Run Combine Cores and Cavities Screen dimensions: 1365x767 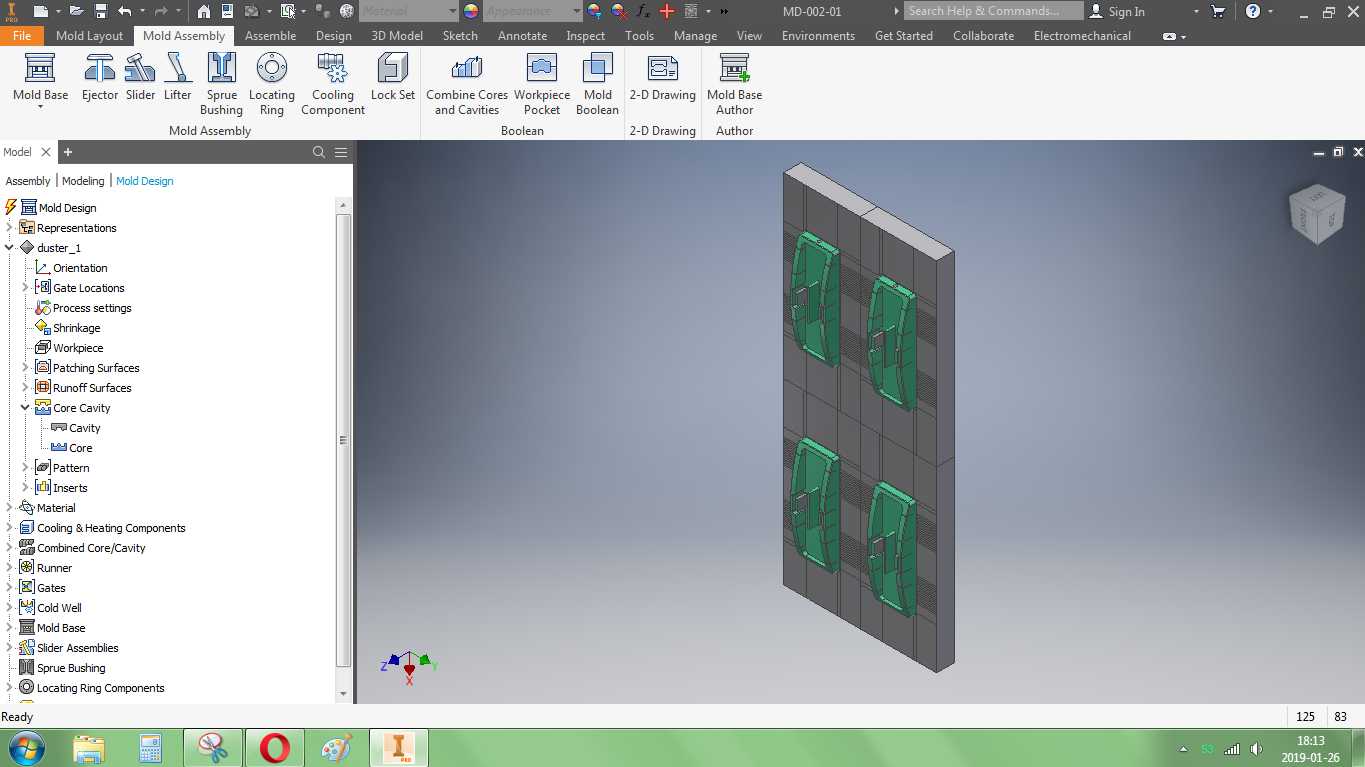click(x=467, y=84)
